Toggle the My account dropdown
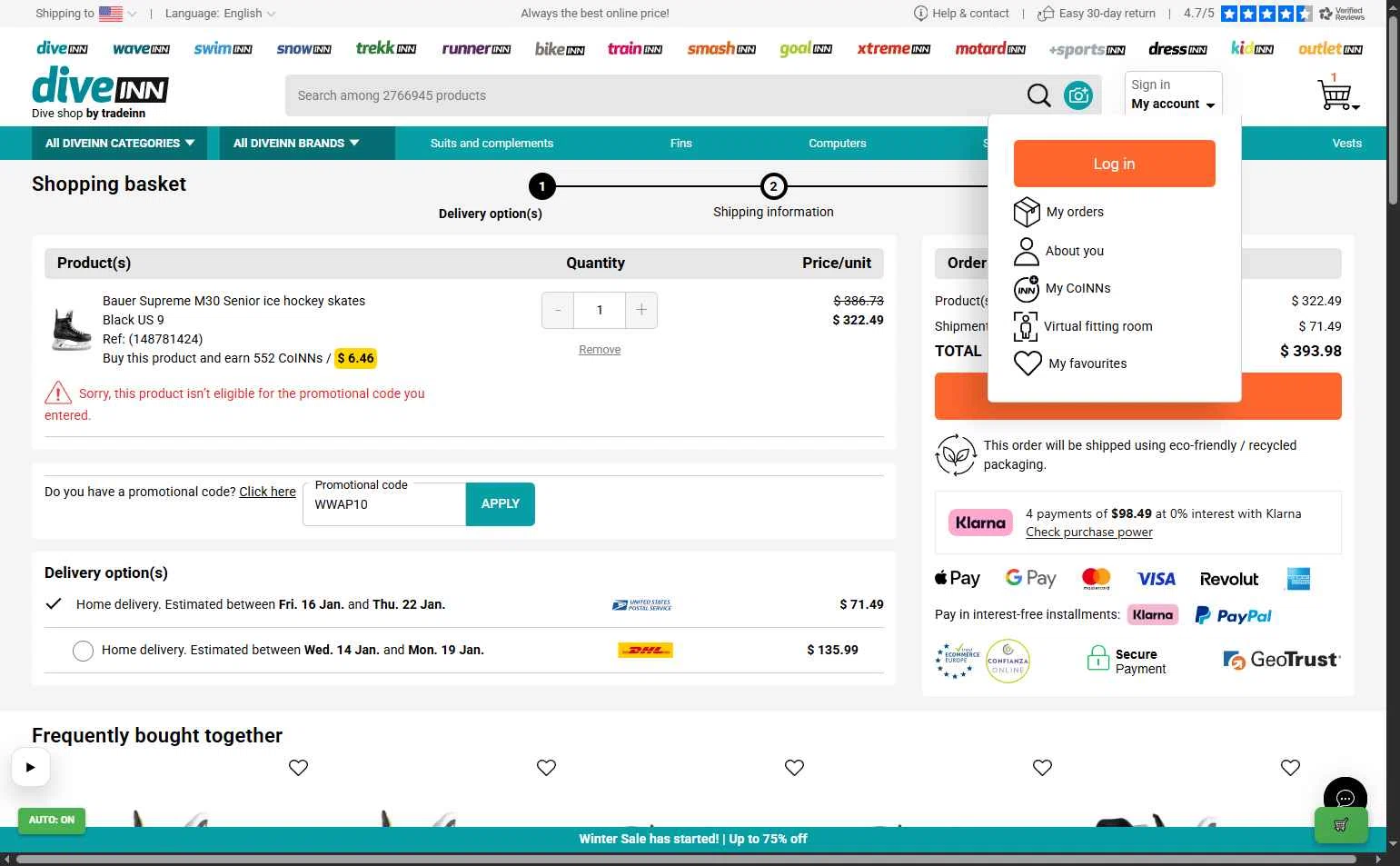 [1173, 95]
